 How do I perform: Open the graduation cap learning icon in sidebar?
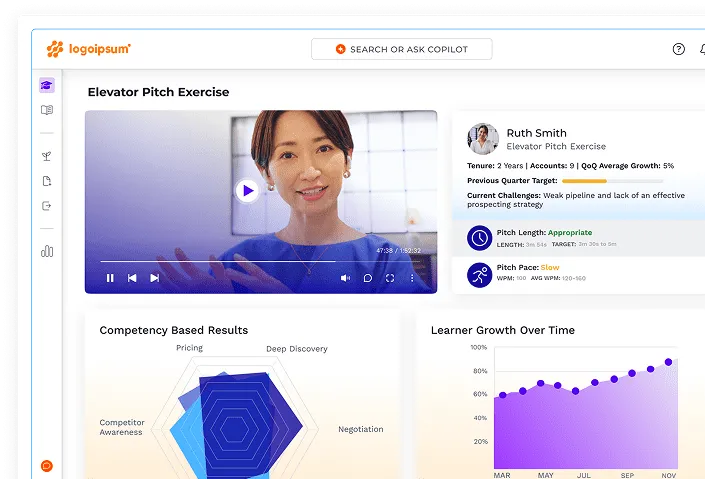tap(47, 86)
